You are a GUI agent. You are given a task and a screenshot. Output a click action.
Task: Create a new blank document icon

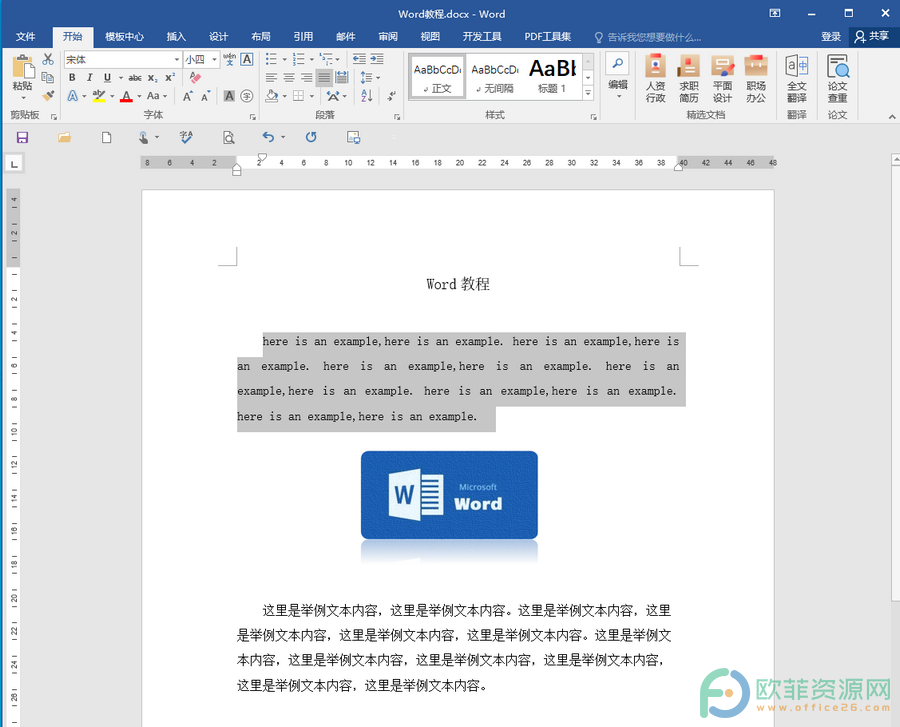click(106, 137)
